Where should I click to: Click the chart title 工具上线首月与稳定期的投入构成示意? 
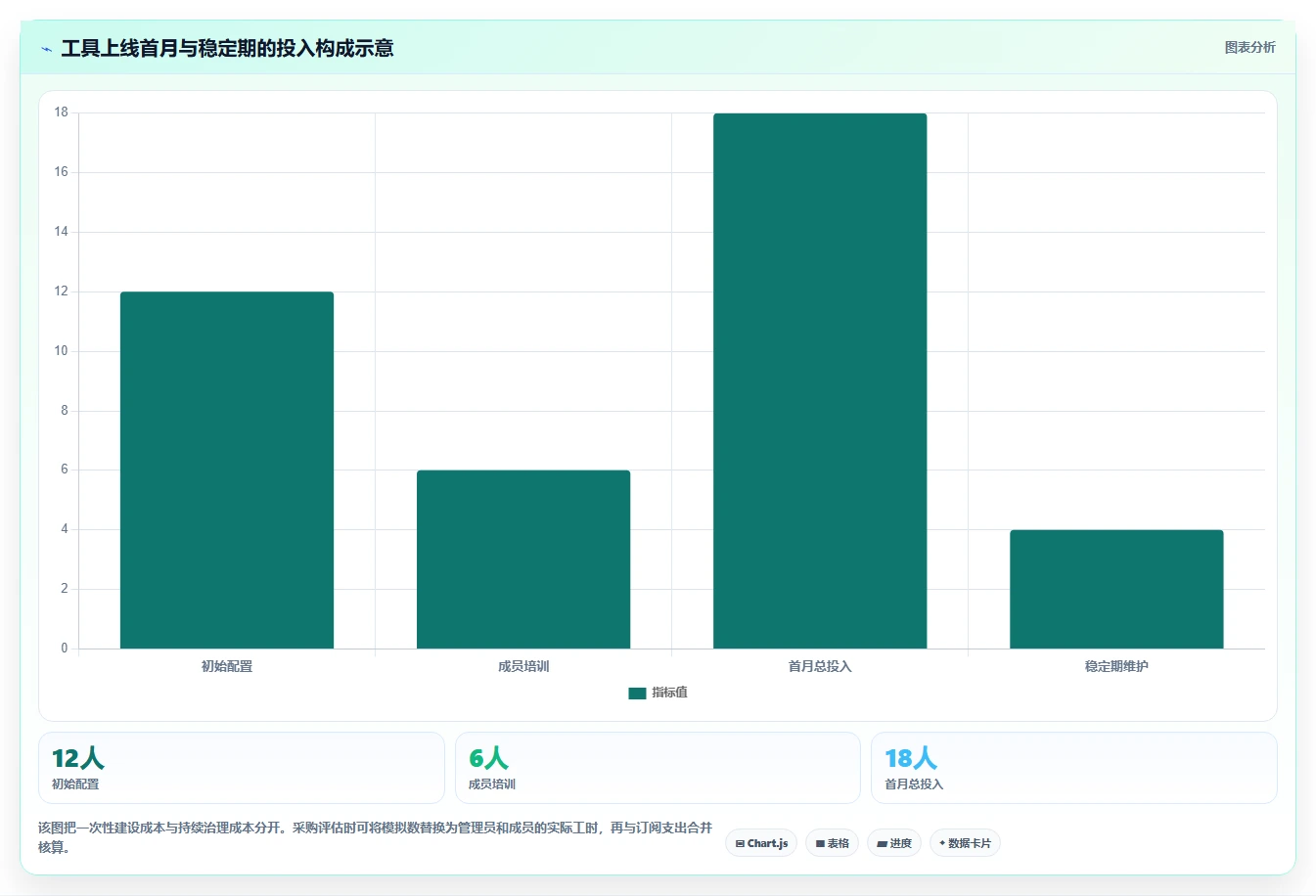point(227,49)
